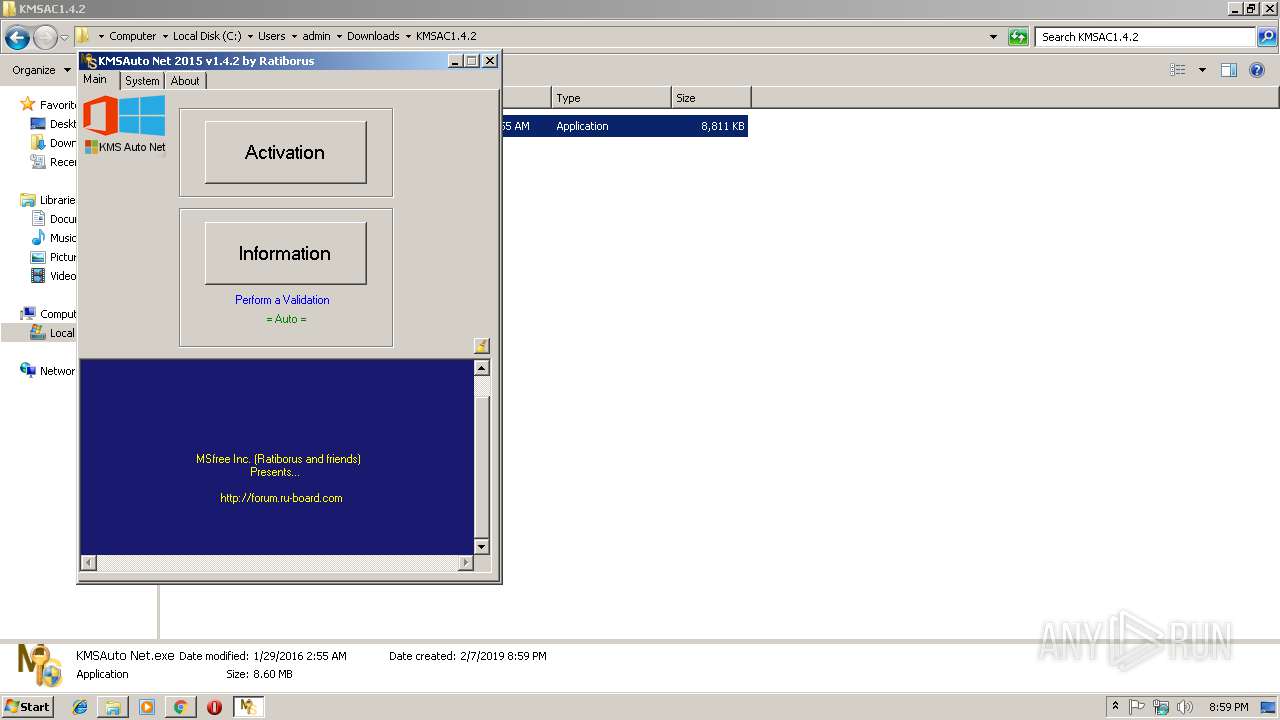Expand Favorites in the navigation pane

tap(50, 105)
